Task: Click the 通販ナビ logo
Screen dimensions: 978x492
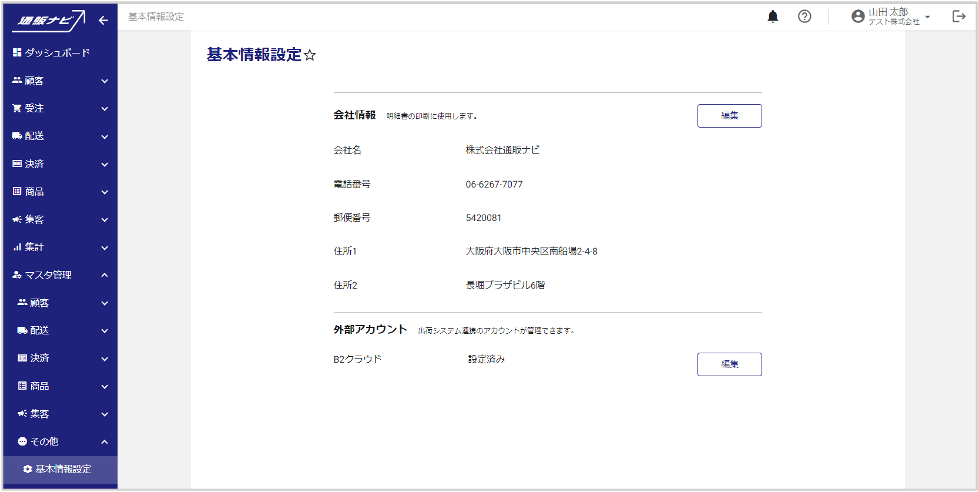Action: 48,20
